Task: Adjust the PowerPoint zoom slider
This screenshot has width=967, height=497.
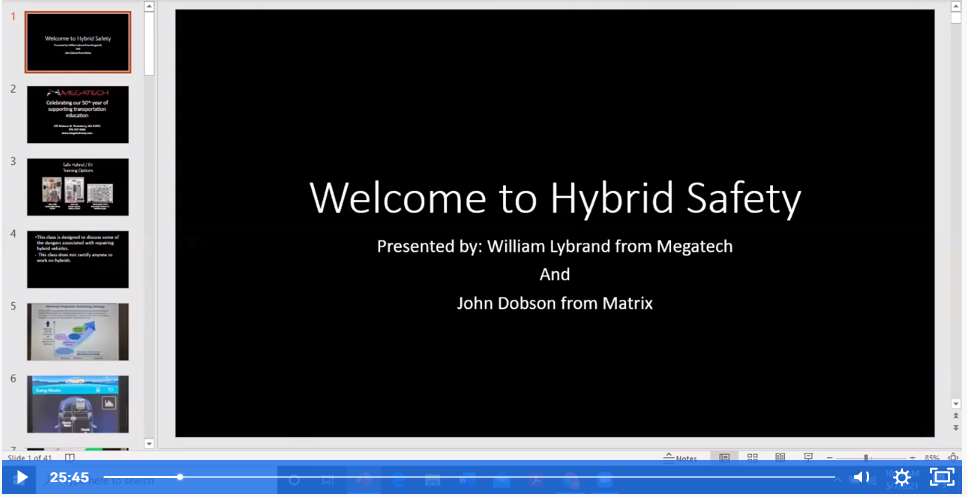Action: tap(866, 458)
